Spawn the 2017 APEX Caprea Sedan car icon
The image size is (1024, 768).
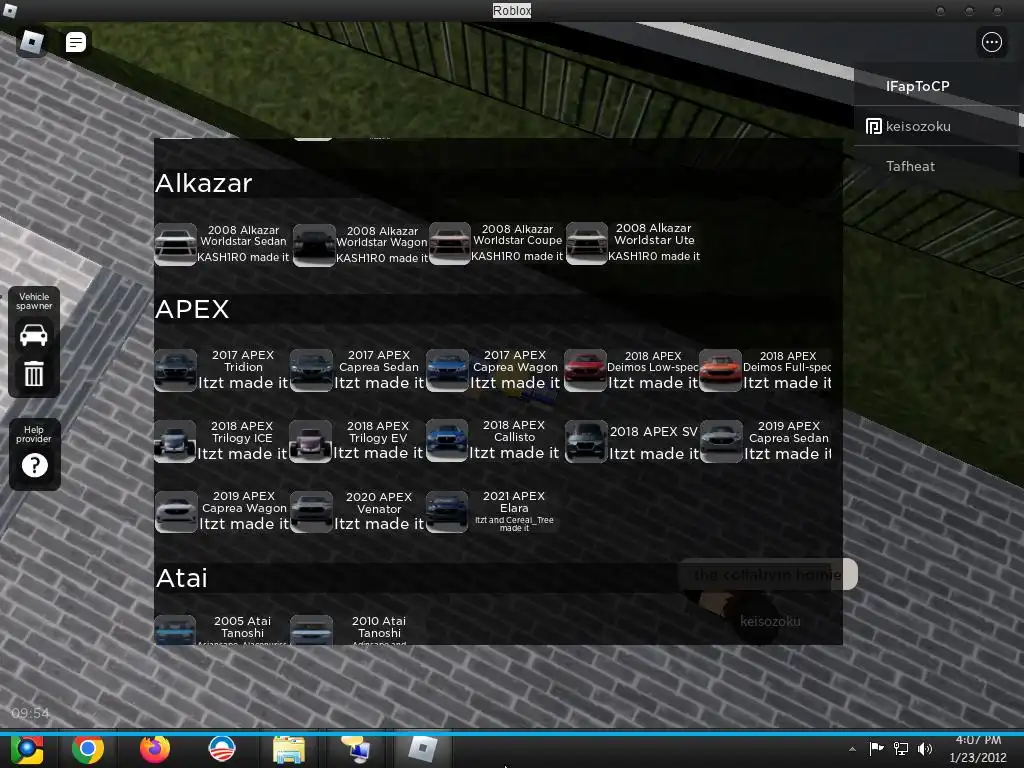tap(311, 370)
